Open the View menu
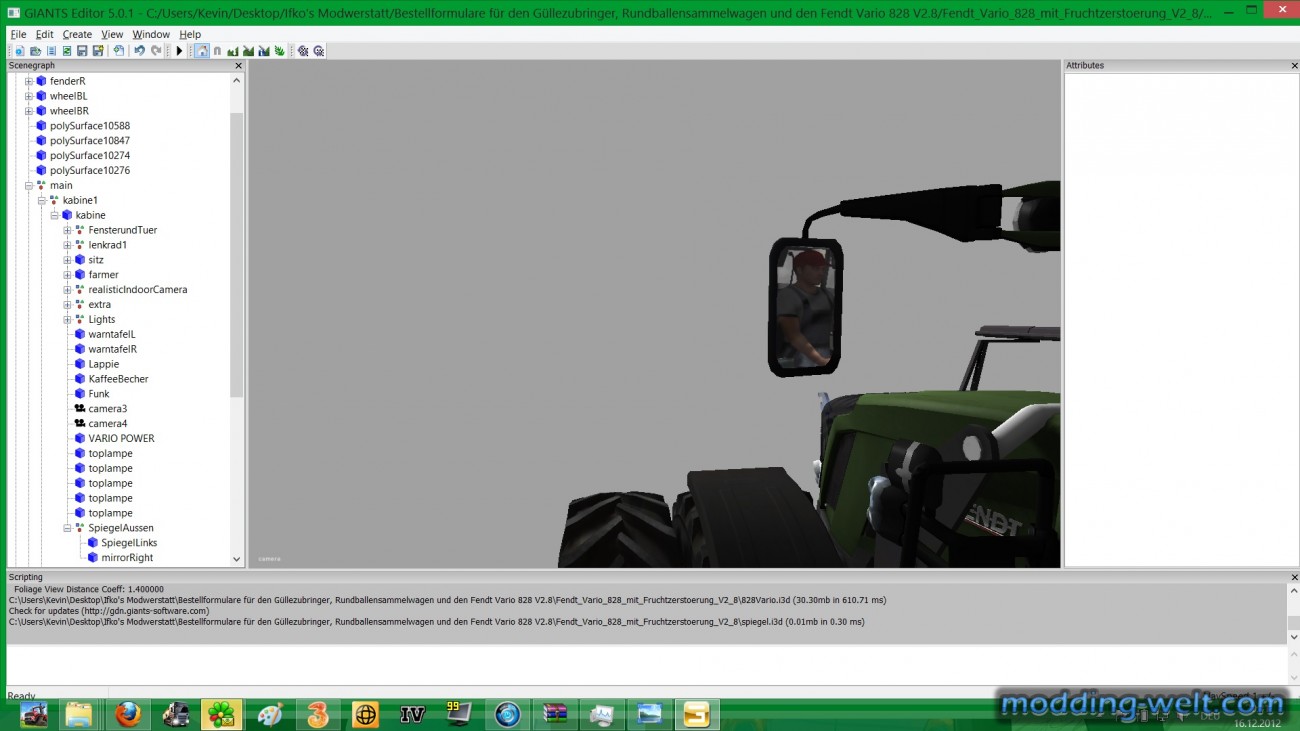This screenshot has width=1300, height=731. pyautogui.click(x=112, y=34)
